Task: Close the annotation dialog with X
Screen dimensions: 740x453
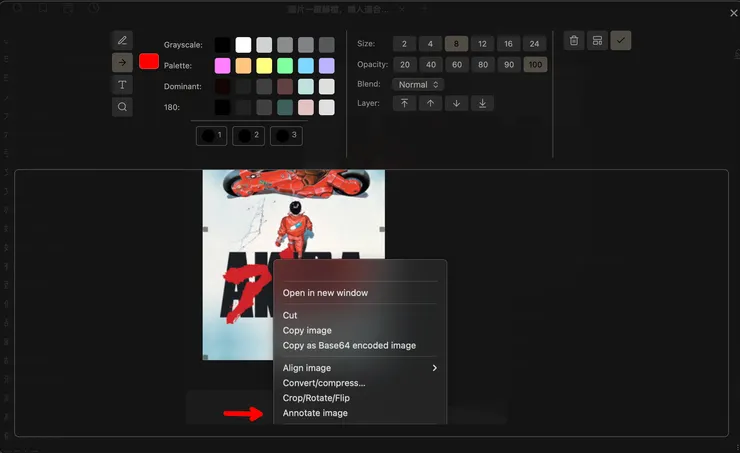Action: [734, 13]
